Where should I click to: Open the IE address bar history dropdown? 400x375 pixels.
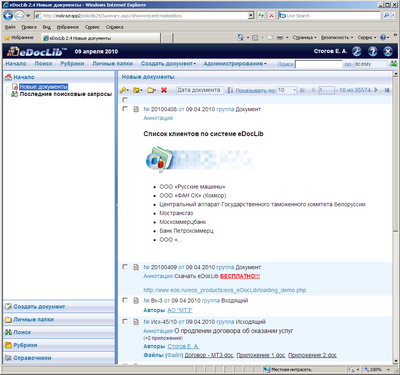[x=251, y=15]
